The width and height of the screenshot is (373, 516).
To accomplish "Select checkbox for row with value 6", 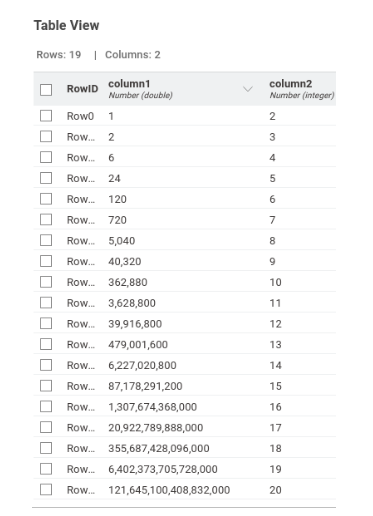I will click(x=46, y=157).
